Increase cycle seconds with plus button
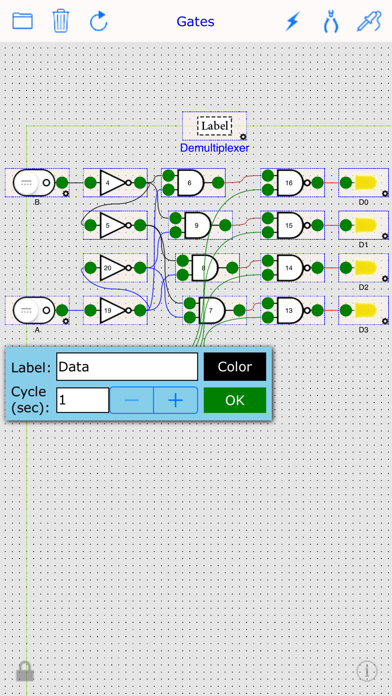 [176, 400]
